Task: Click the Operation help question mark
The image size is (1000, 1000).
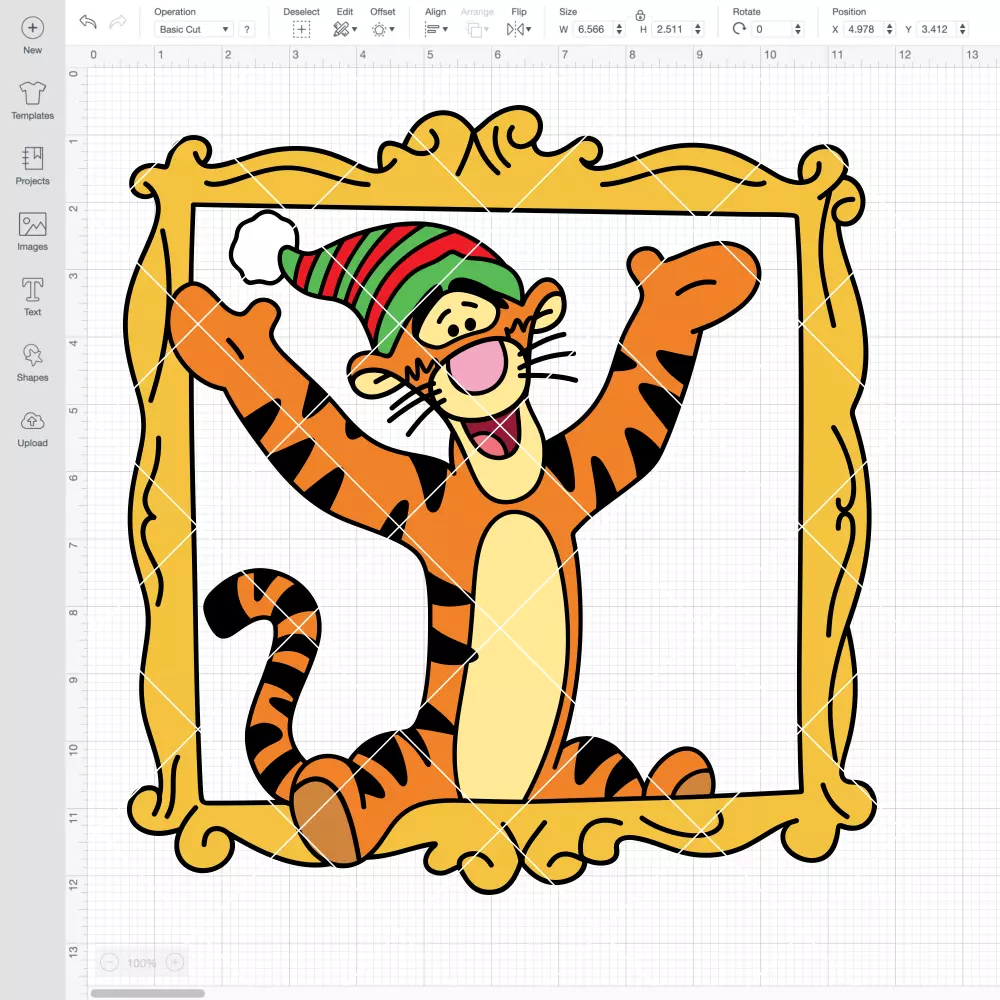Action: (x=247, y=29)
